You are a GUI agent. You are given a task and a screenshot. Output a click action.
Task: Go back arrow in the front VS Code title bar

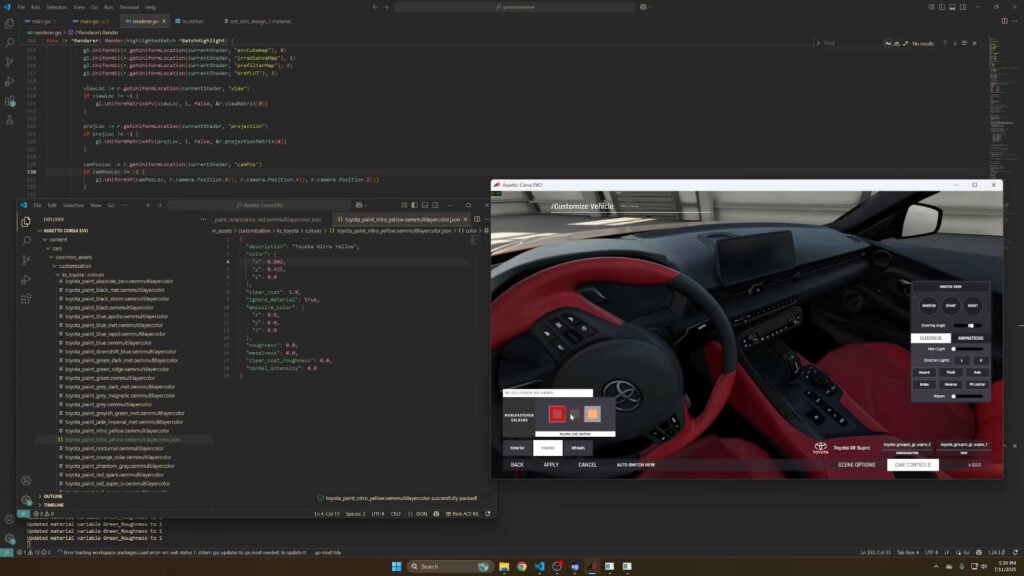149,205
